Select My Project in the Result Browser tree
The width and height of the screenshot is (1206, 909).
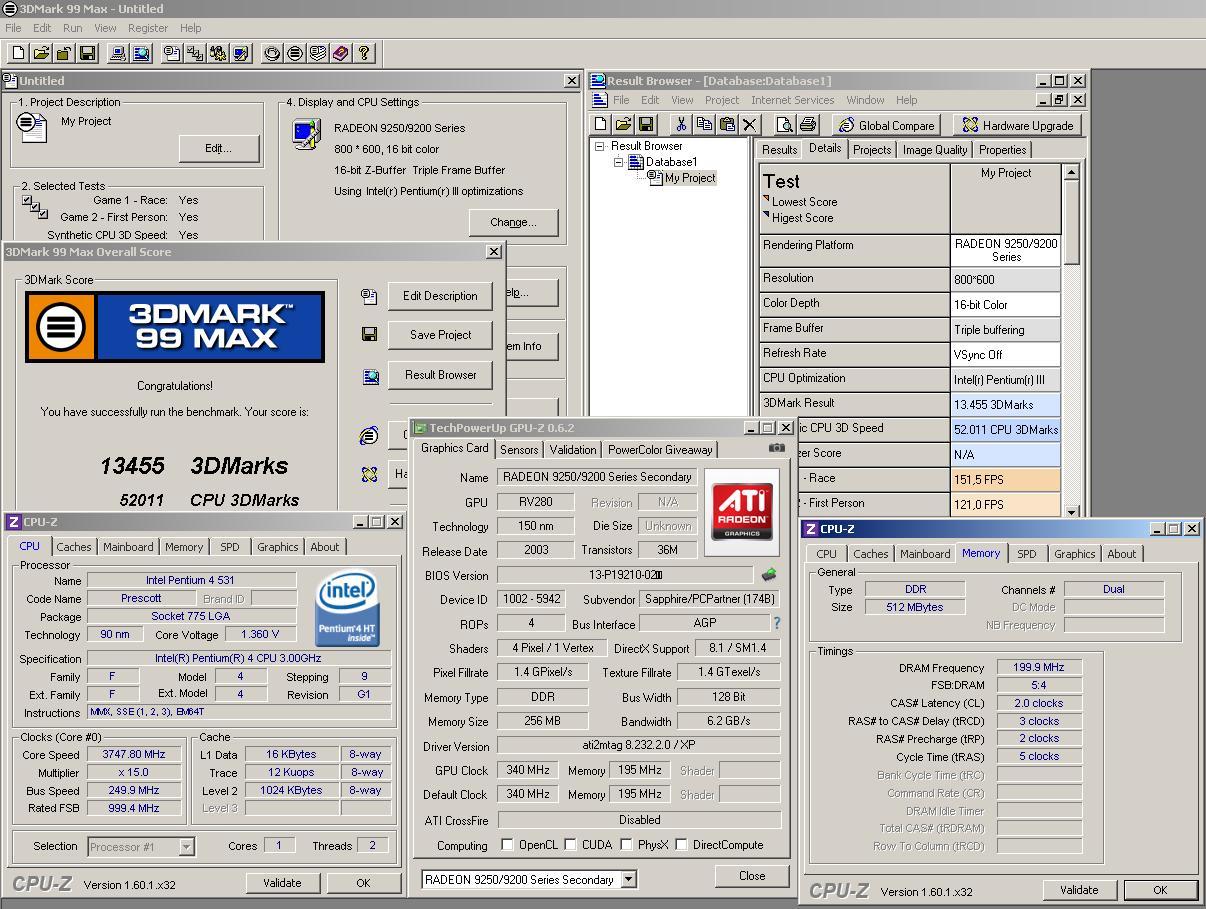point(690,178)
